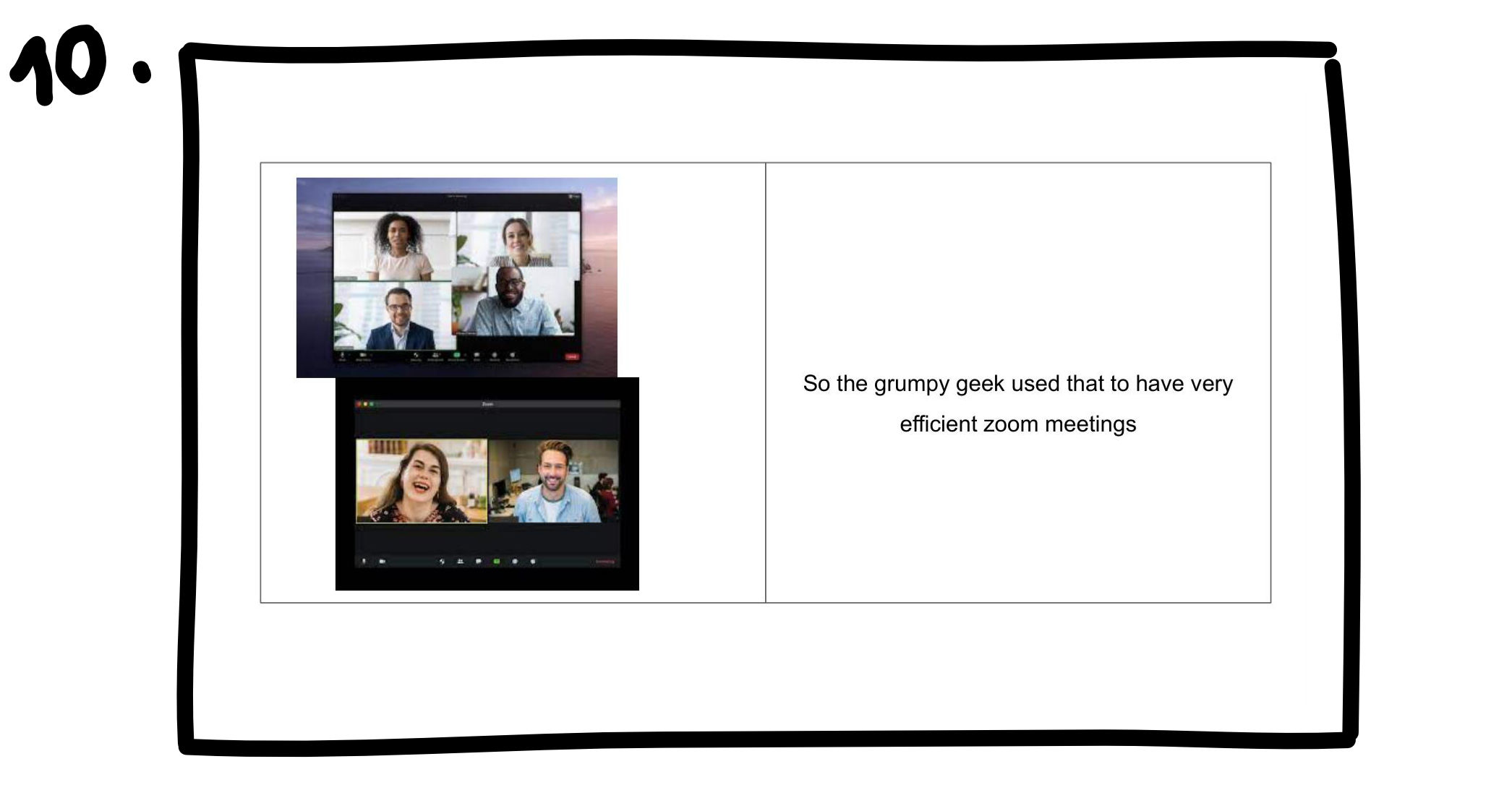Click green Share Screen in four-person window

457,355
